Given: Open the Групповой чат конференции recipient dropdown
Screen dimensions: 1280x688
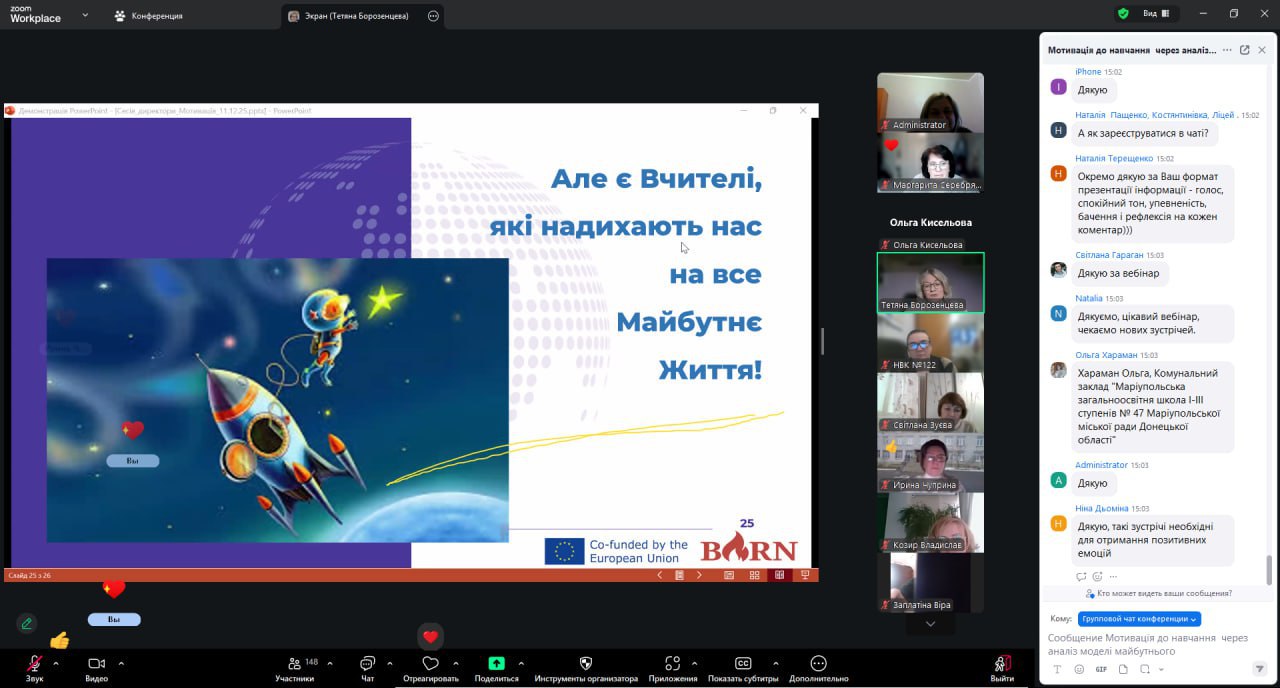Looking at the screenshot, I should pyautogui.click(x=1139, y=619).
